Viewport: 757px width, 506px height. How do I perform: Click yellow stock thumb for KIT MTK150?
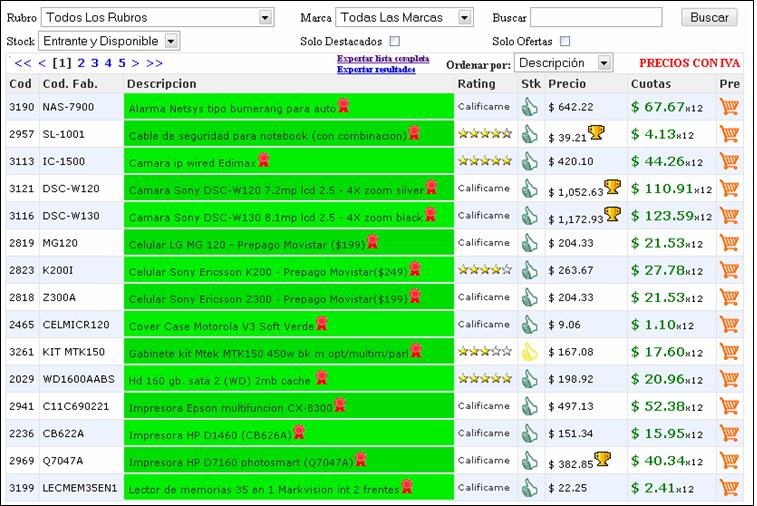coord(530,352)
